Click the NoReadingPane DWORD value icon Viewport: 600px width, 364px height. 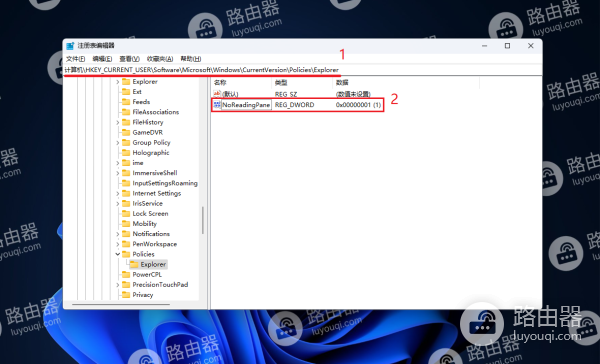pyautogui.click(x=217, y=104)
